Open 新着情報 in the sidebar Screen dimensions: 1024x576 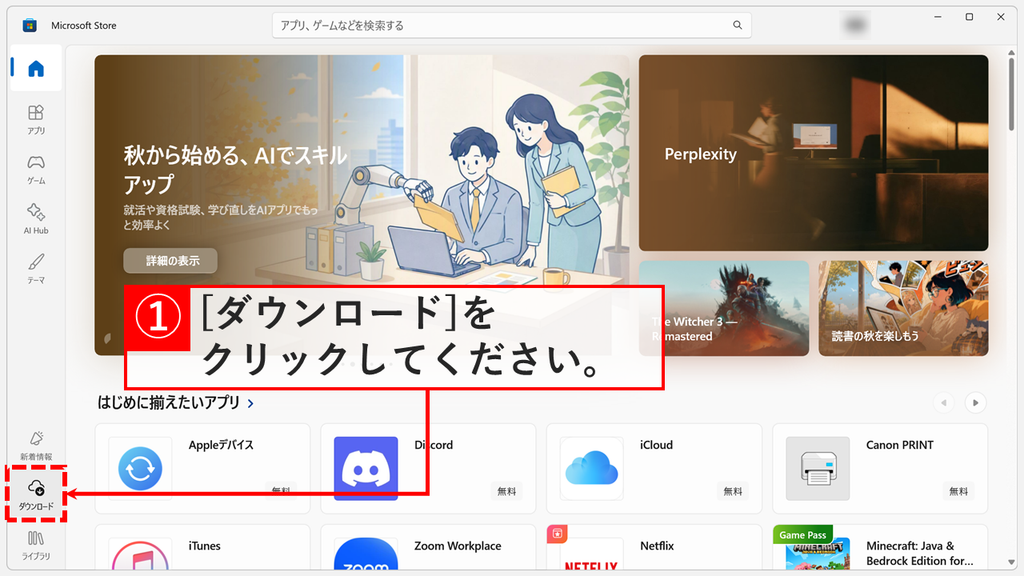point(36,445)
